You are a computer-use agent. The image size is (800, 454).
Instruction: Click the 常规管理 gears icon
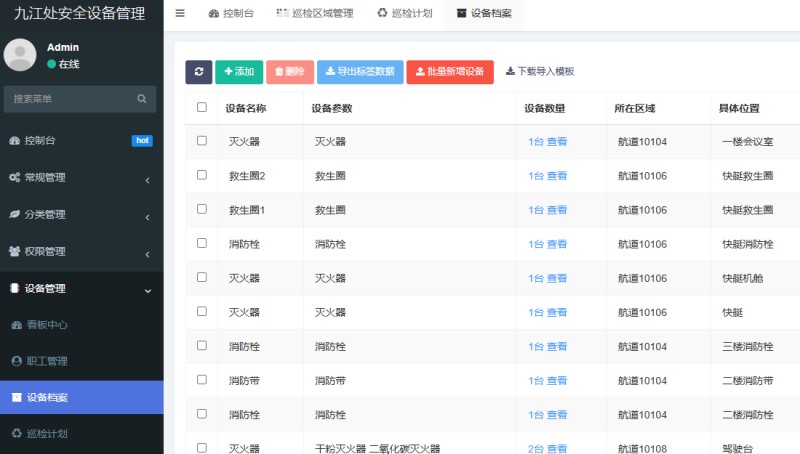point(14,178)
